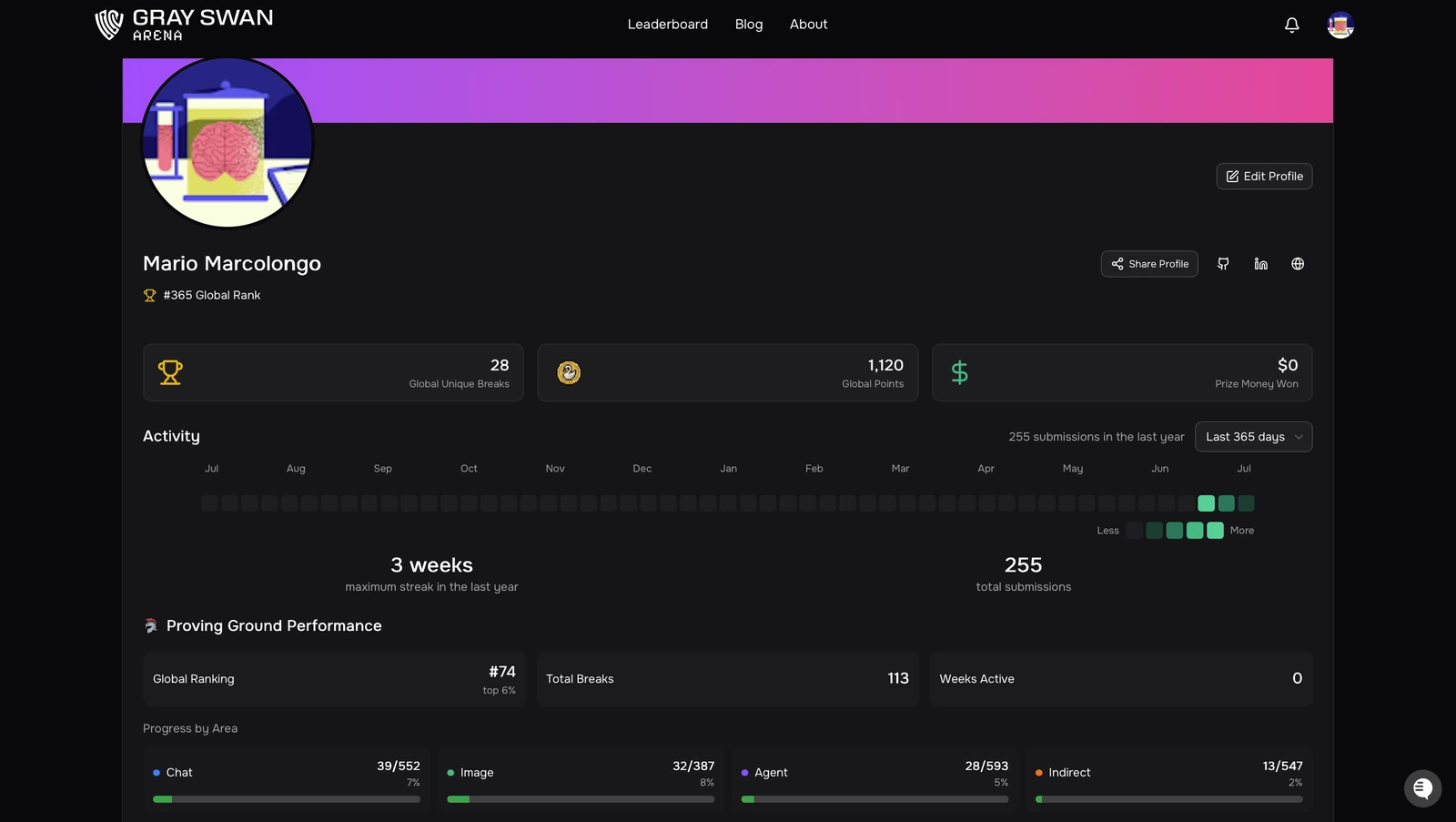Click the Mario Marcolongo name heading
The width and height of the screenshot is (1456, 822).
[232, 264]
